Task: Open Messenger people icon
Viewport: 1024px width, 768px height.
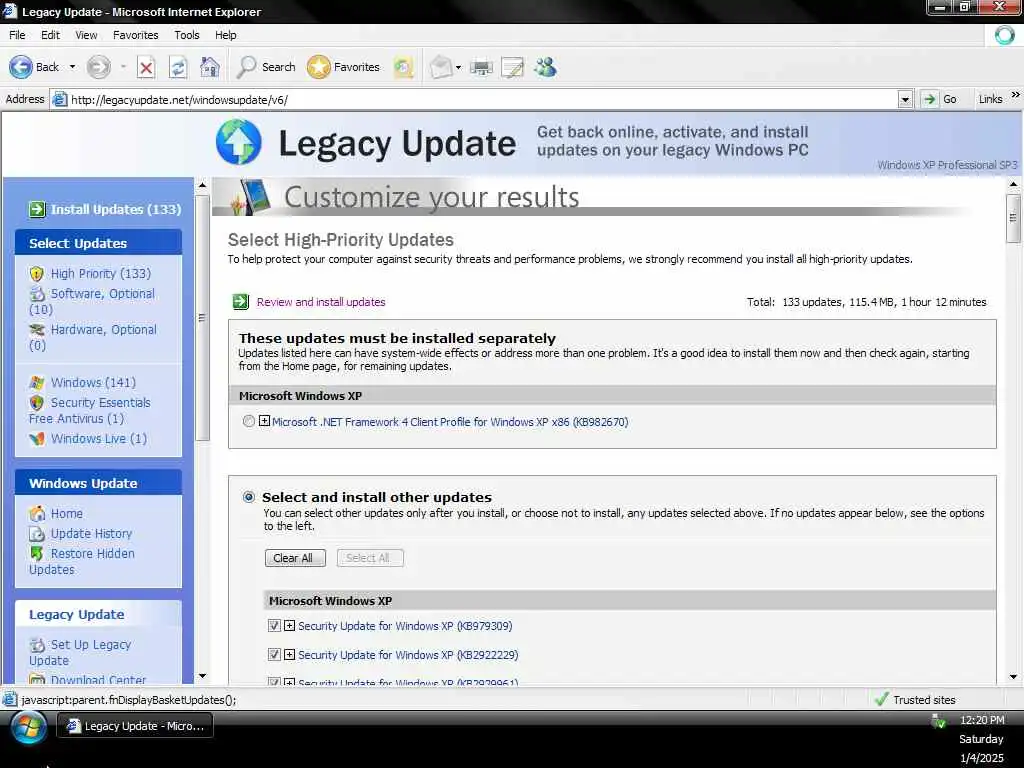Action: point(545,67)
